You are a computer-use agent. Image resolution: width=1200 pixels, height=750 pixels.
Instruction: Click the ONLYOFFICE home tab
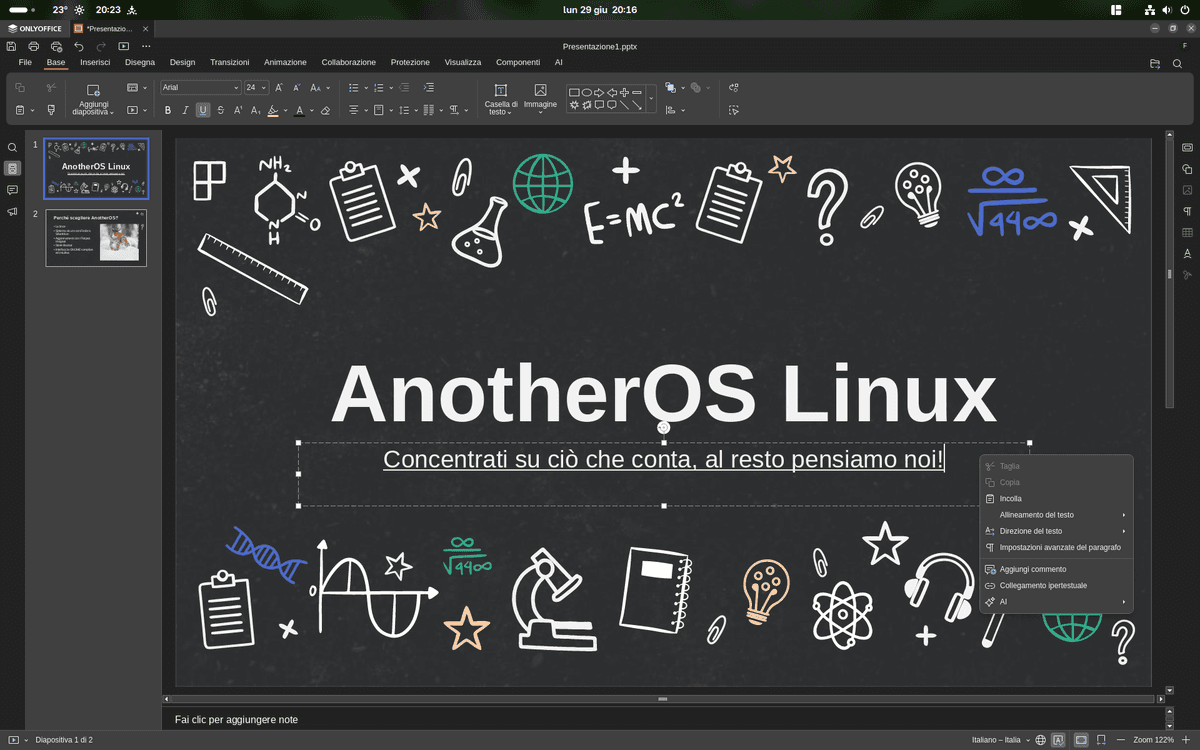pos(33,28)
